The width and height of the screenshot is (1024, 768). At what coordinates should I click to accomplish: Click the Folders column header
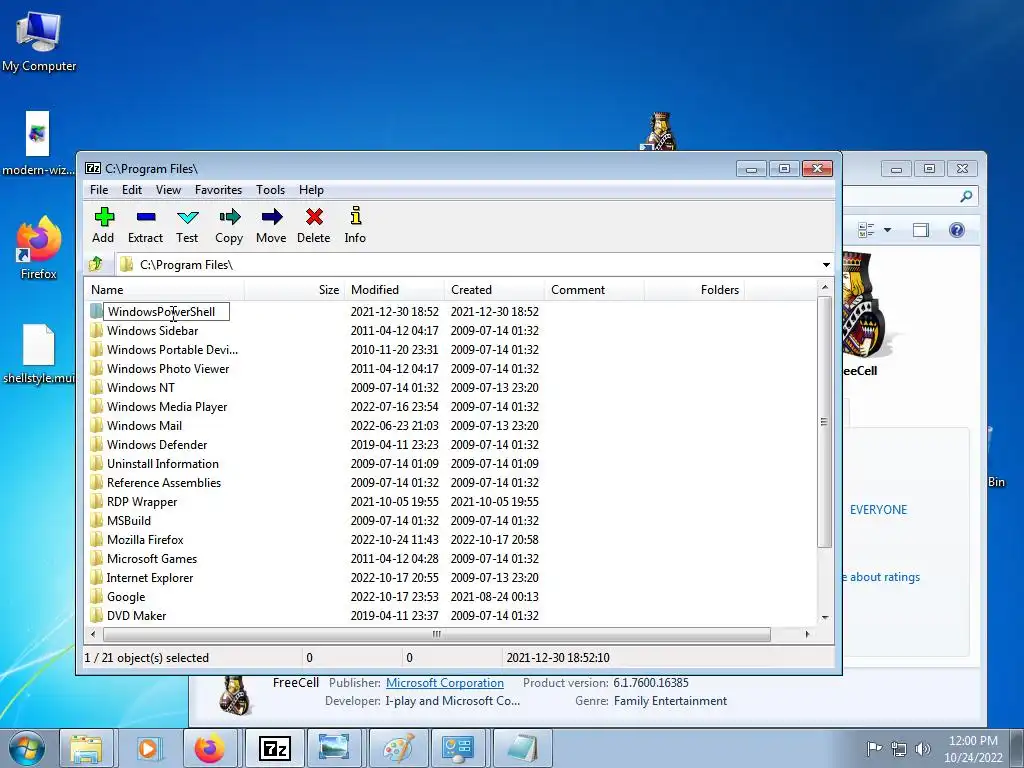(695, 289)
